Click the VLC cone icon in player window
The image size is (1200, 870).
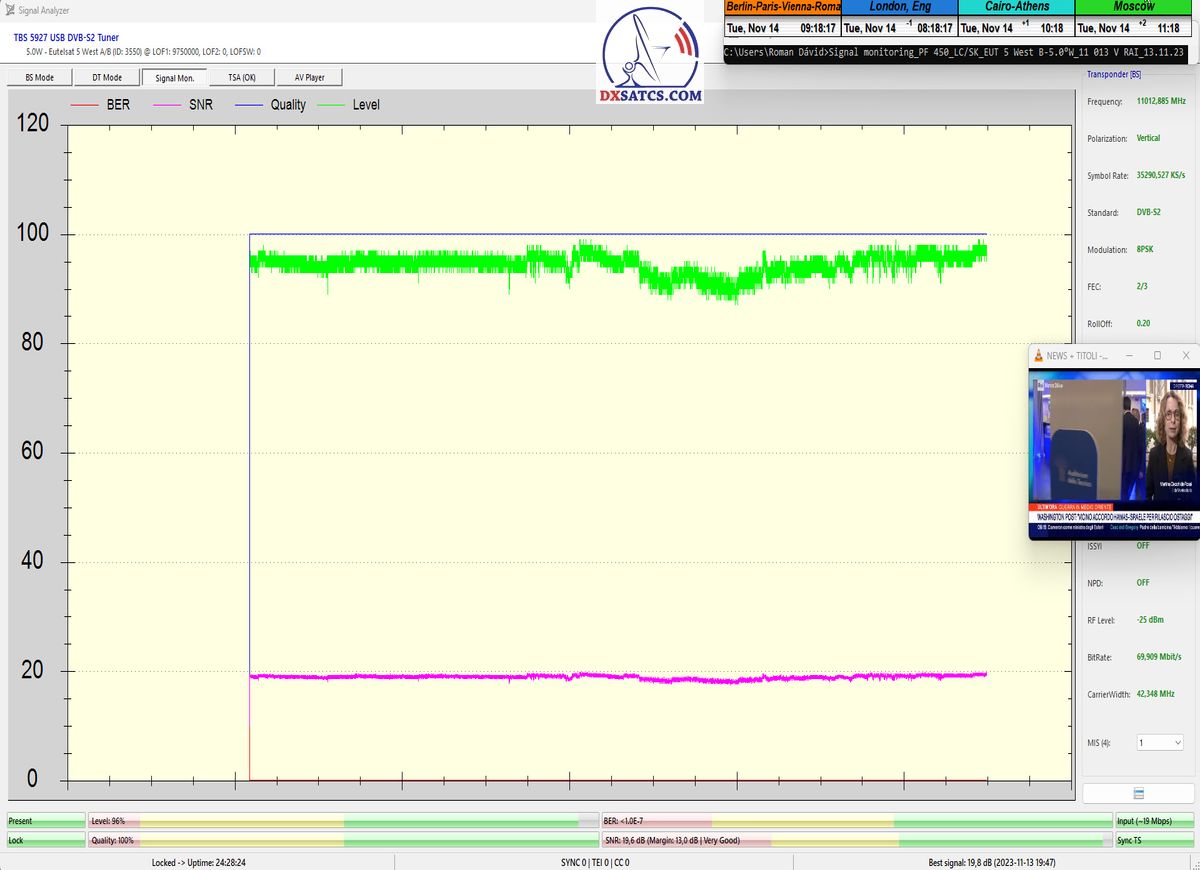coord(1039,356)
